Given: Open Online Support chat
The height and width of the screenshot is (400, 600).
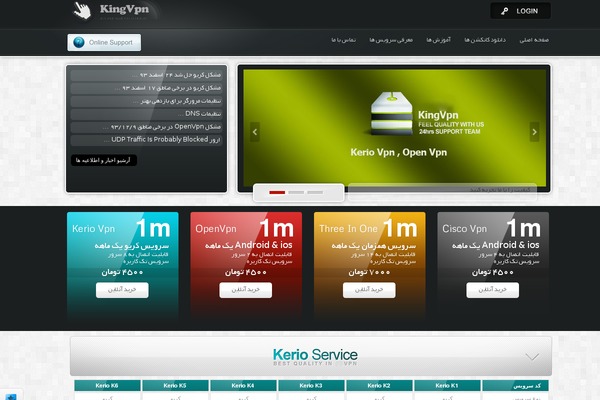Looking at the screenshot, I should 104,42.
